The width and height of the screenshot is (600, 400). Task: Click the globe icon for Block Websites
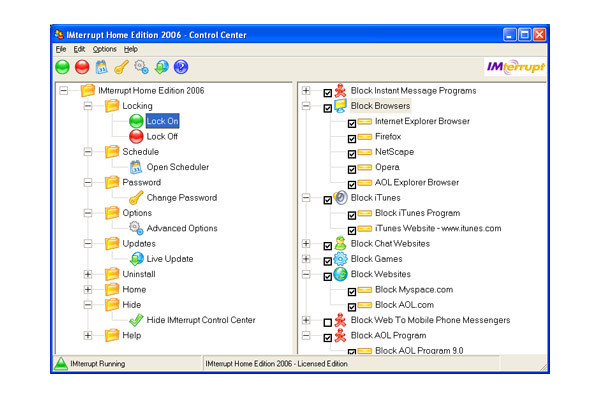point(340,274)
